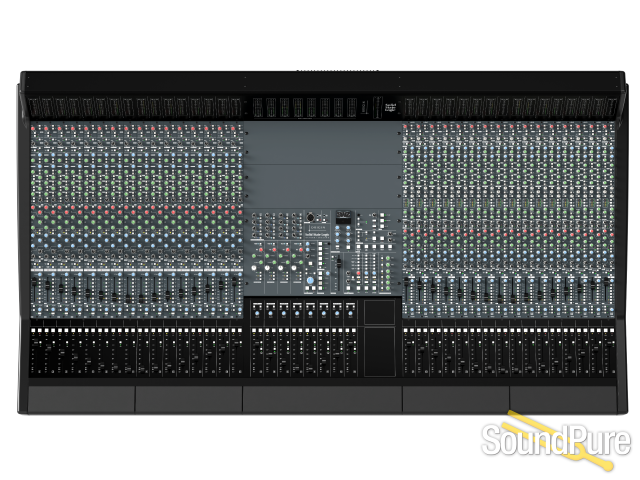640x480 pixels.
Task: Toggle bottom white square button at centre section's upper right
Action: coord(382,226)
